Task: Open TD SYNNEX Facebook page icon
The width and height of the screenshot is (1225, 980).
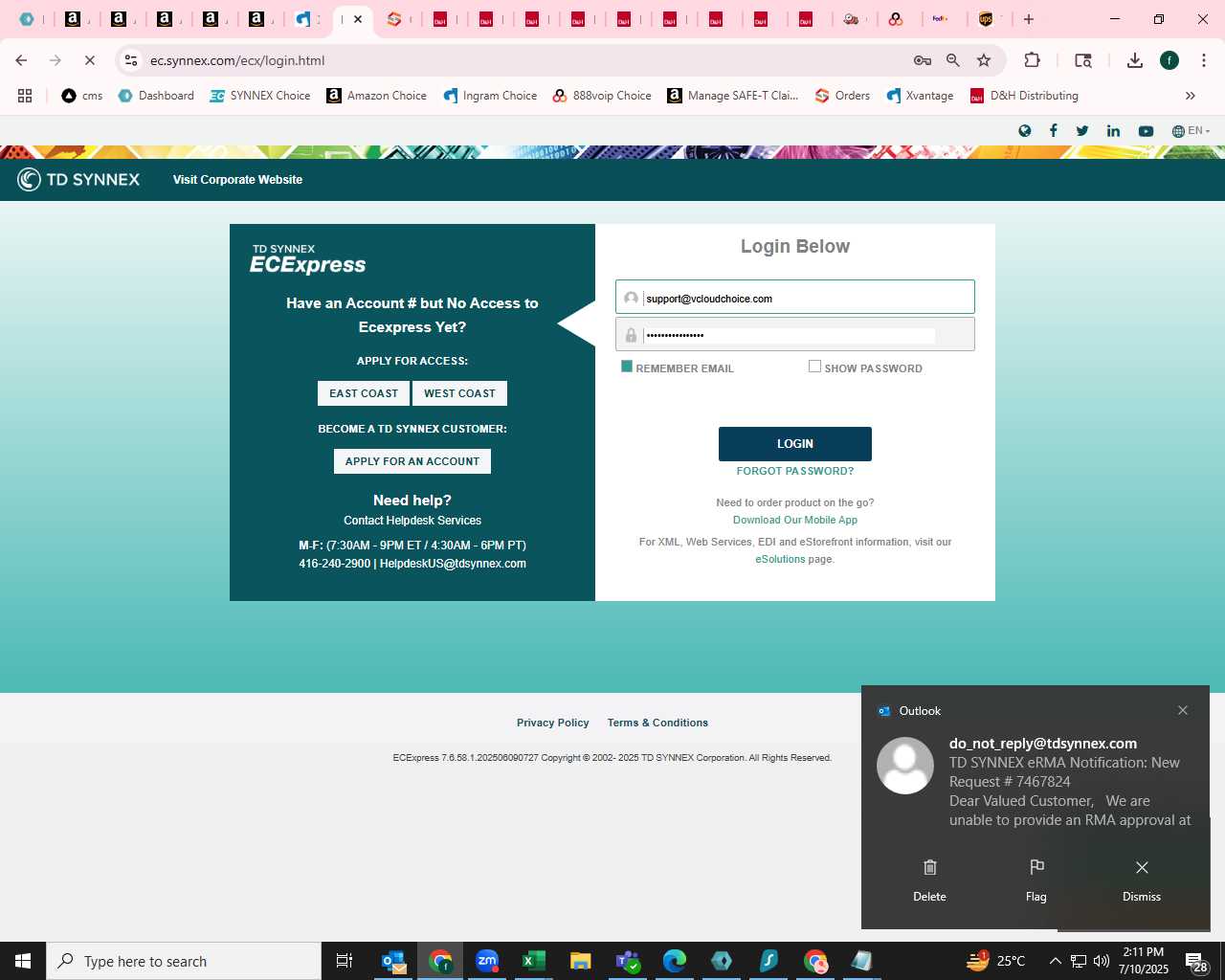Action: (x=1054, y=131)
